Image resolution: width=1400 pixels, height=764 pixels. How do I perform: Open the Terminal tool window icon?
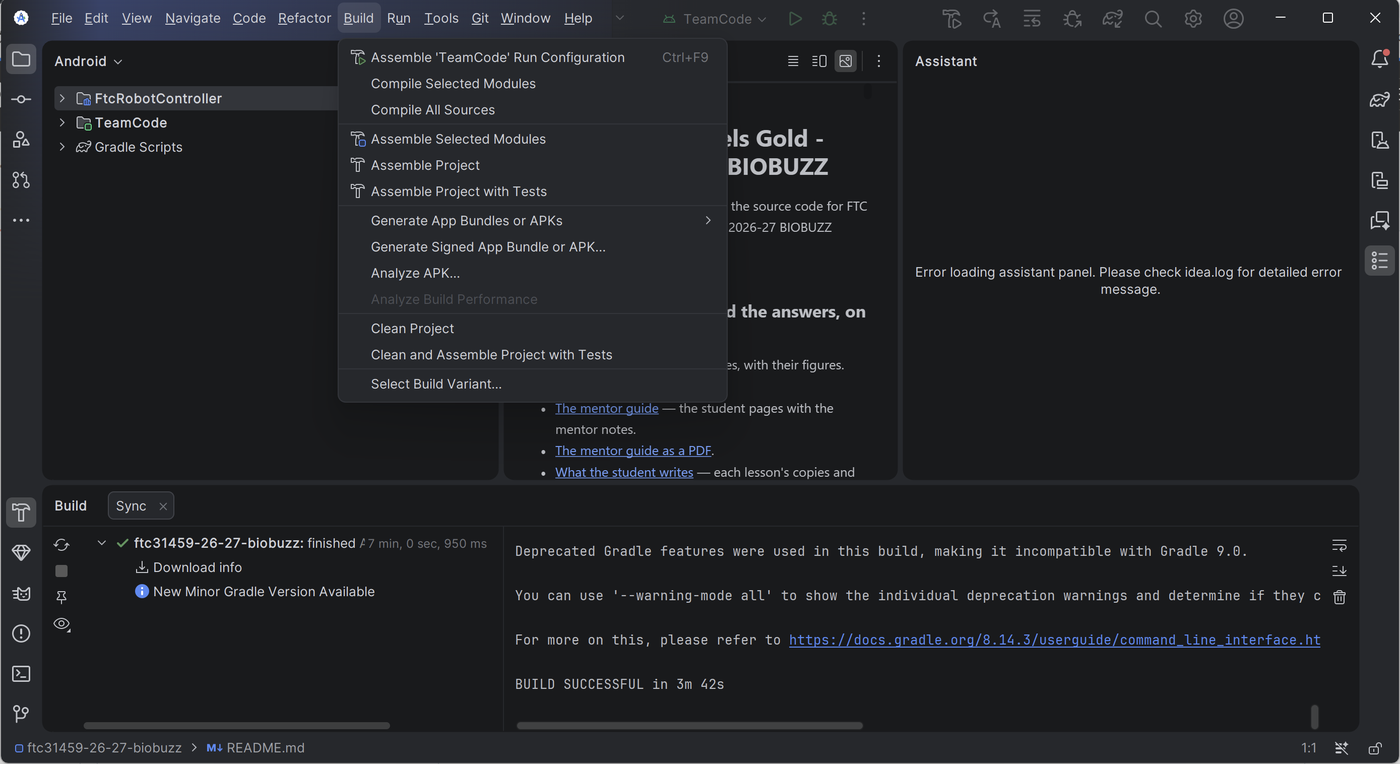coord(21,674)
